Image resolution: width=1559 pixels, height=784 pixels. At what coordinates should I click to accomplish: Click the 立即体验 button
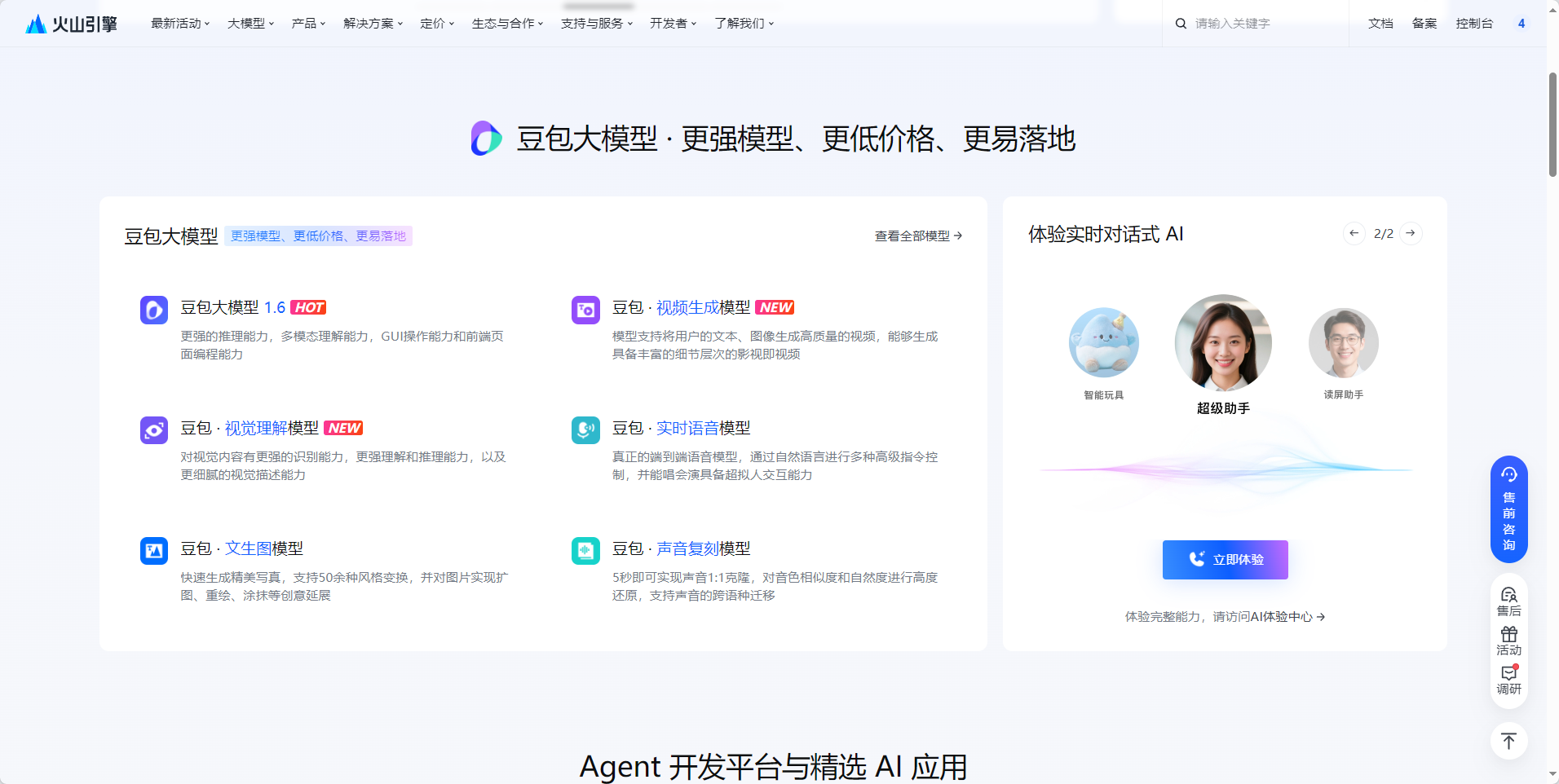coord(1225,560)
